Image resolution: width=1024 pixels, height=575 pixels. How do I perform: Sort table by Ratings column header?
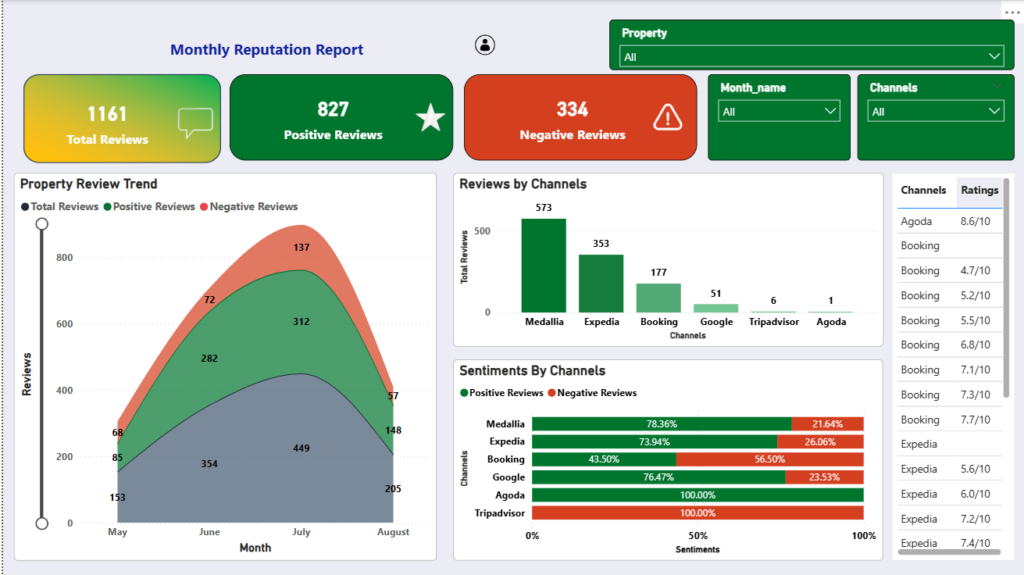coord(979,190)
